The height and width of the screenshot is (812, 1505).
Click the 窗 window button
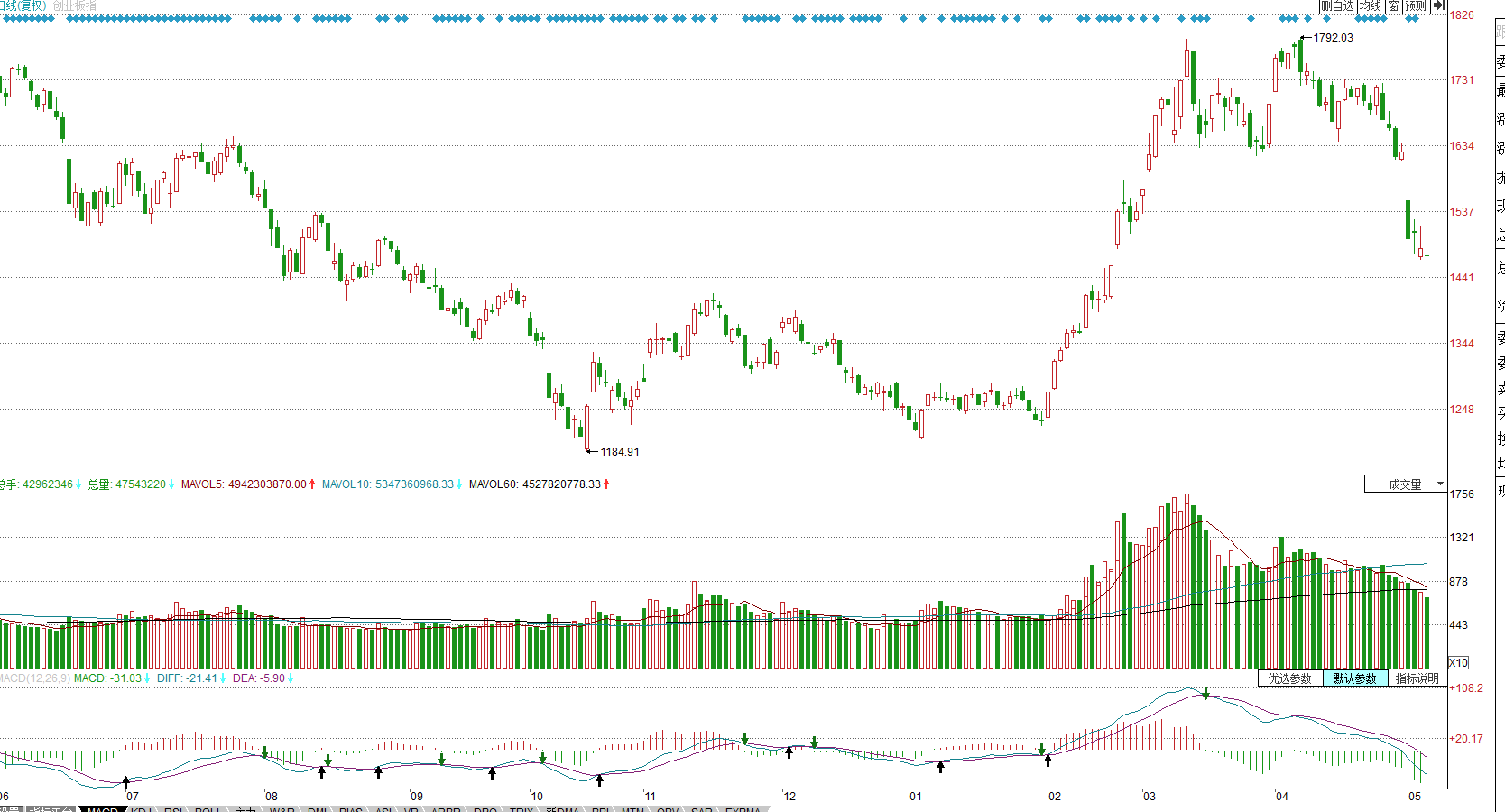click(x=1393, y=5)
